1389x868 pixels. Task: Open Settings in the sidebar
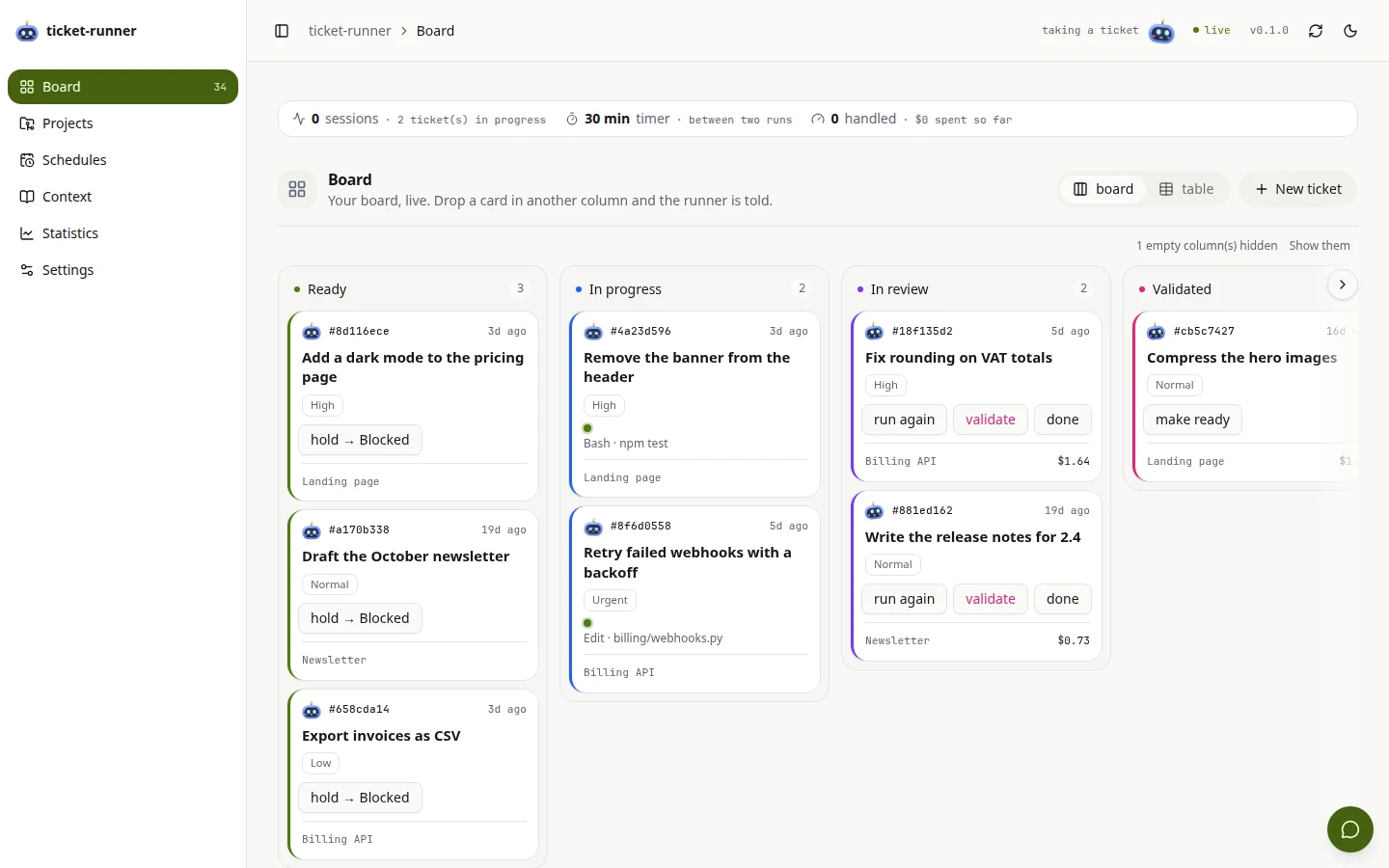coord(123,270)
